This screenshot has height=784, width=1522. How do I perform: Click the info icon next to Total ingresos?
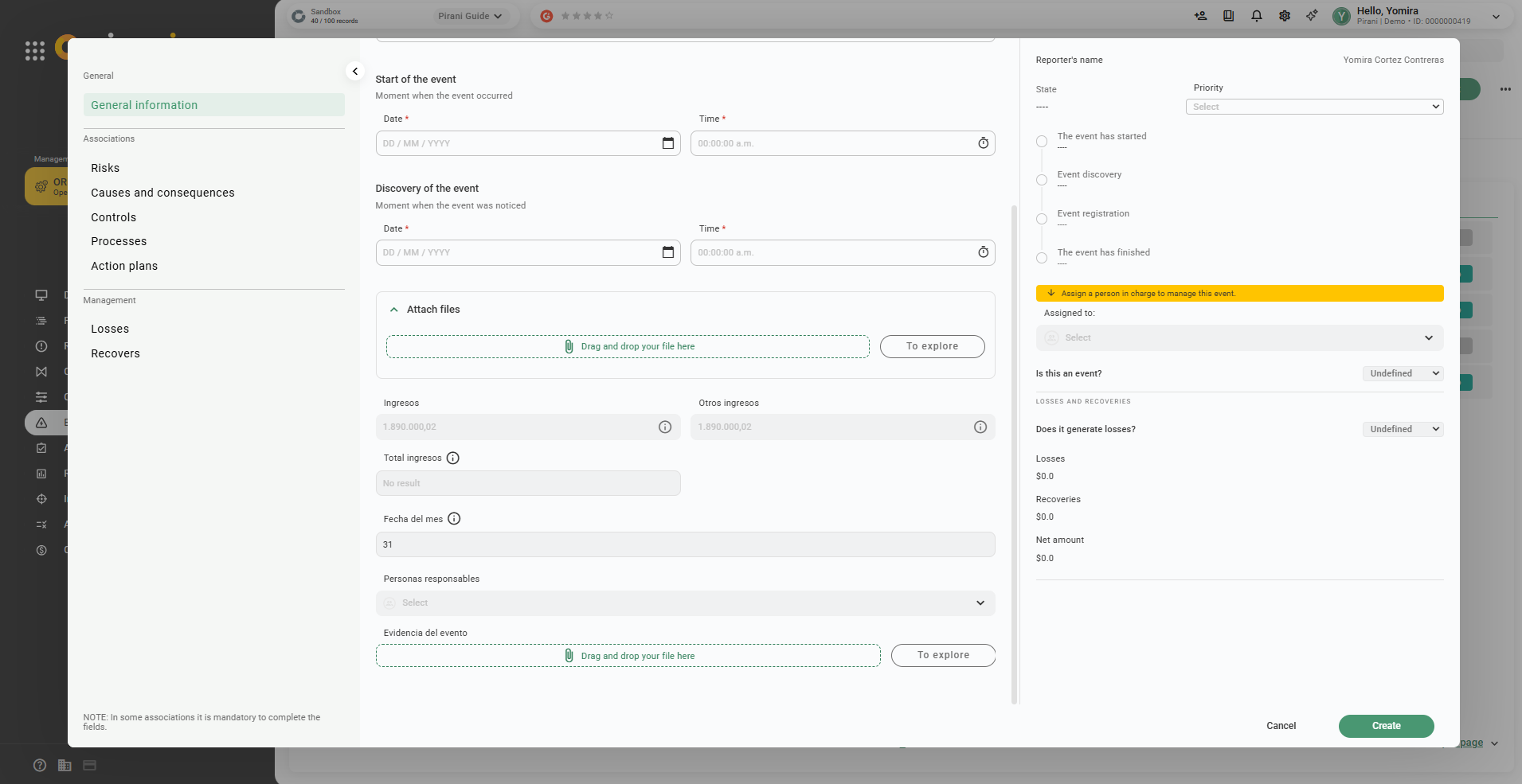(452, 458)
